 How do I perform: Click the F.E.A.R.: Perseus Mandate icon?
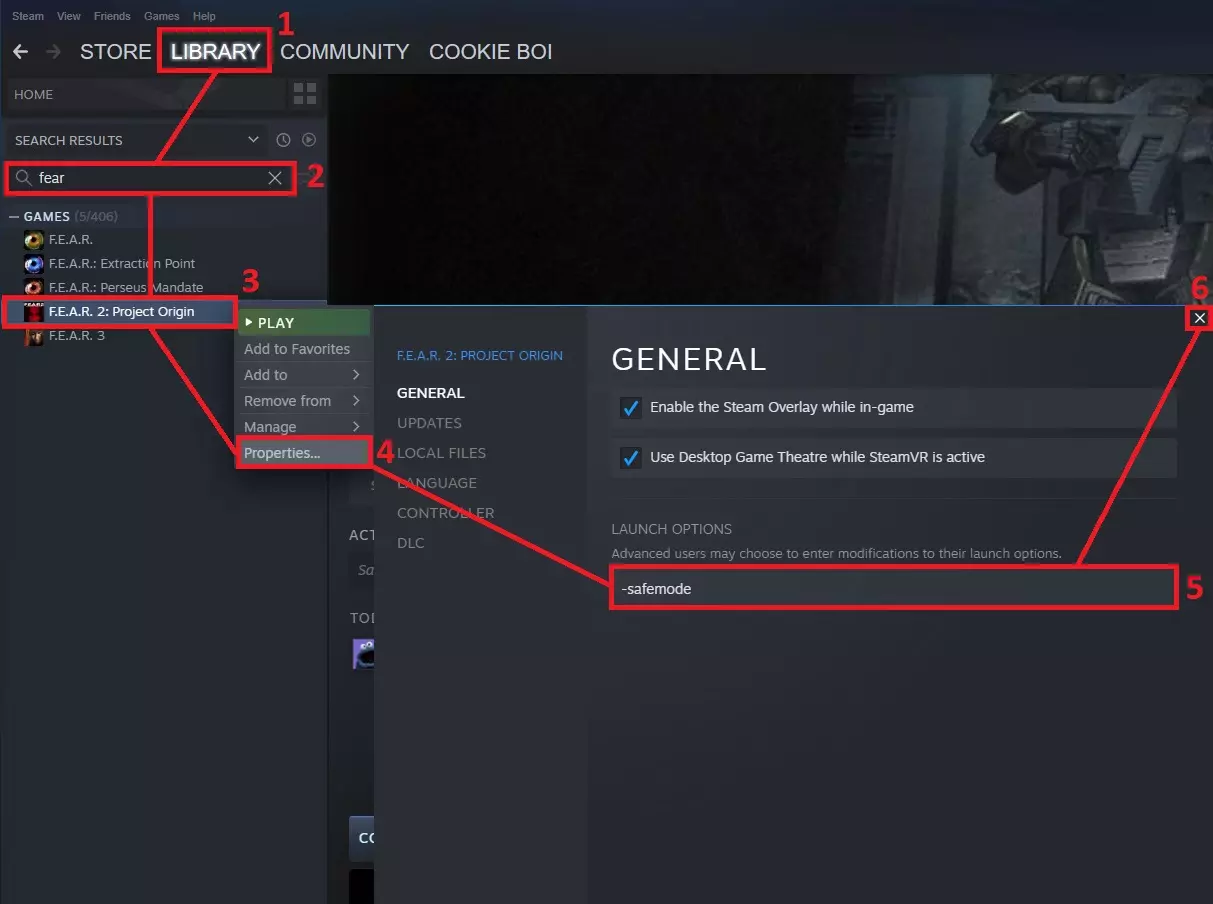coord(34,288)
